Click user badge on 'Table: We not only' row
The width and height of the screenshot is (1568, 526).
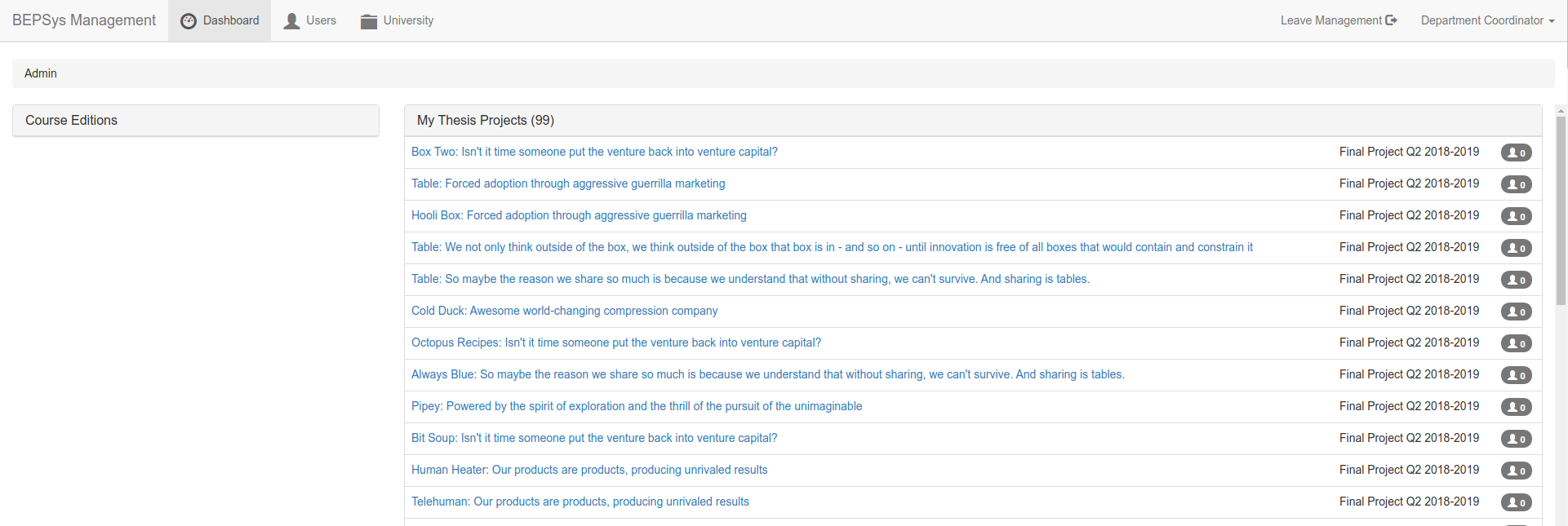pos(1517,248)
